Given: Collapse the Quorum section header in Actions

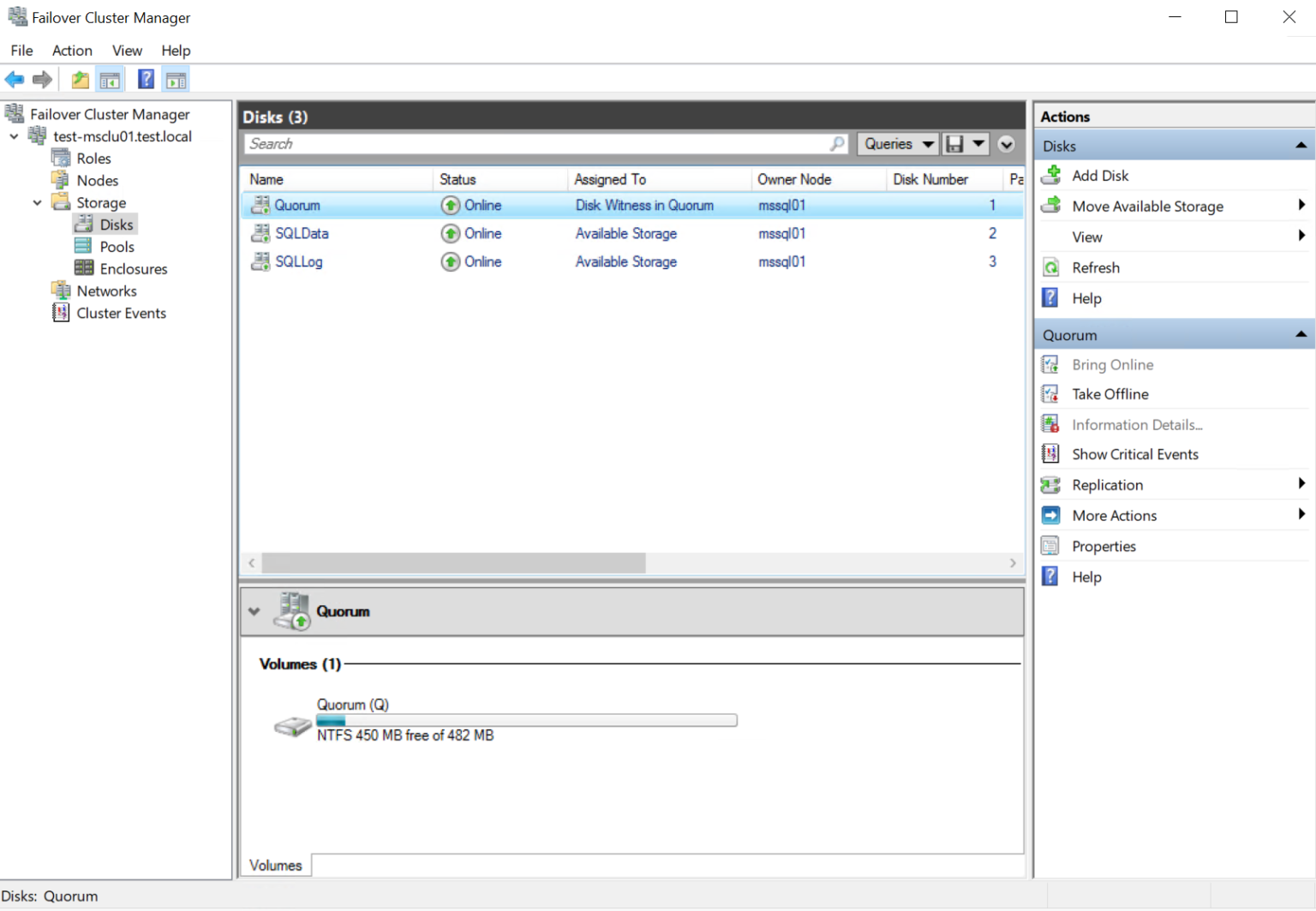Looking at the screenshot, I should (x=1301, y=333).
